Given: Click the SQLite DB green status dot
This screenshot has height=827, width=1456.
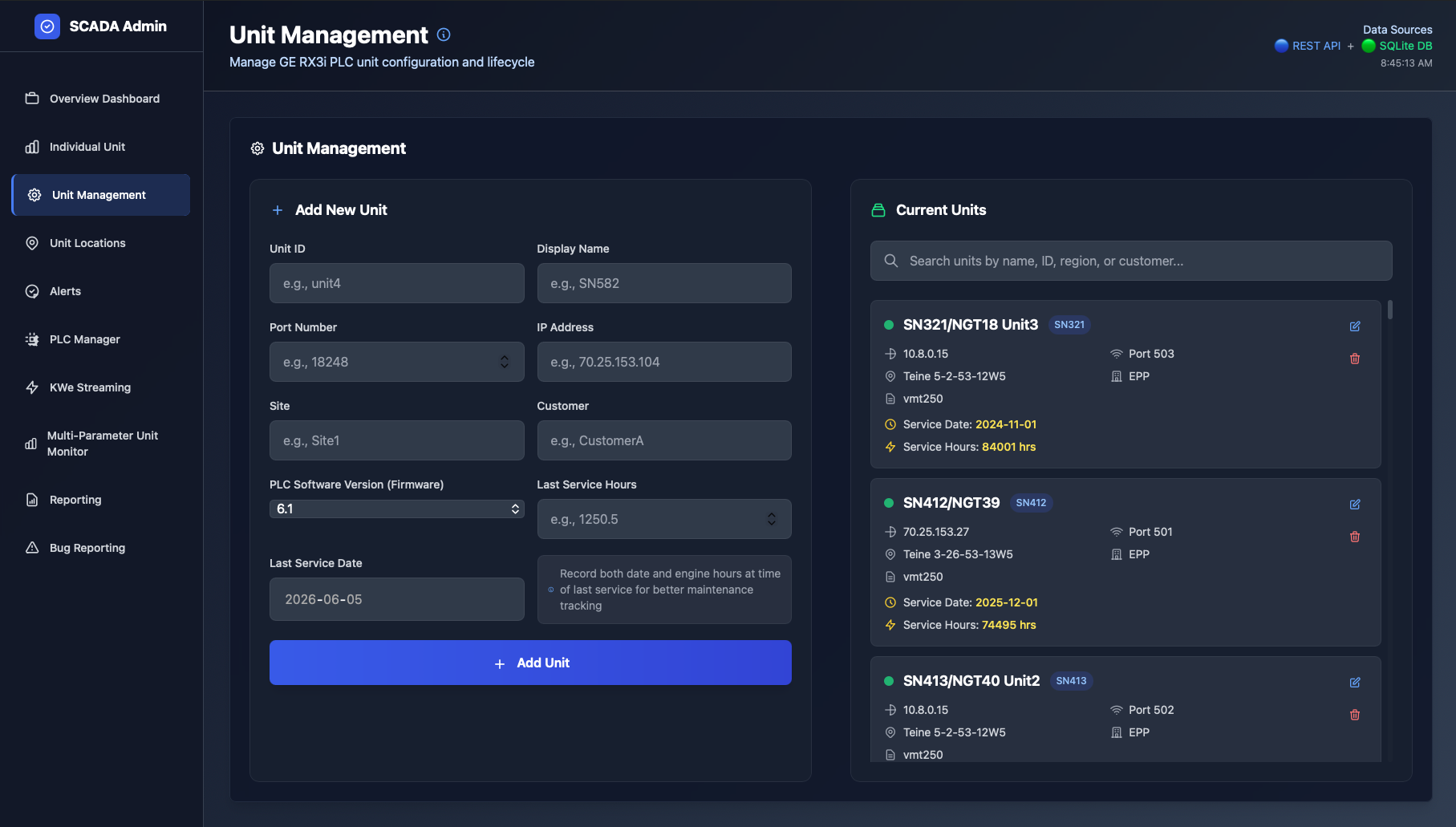Looking at the screenshot, I should point(1369,46).
